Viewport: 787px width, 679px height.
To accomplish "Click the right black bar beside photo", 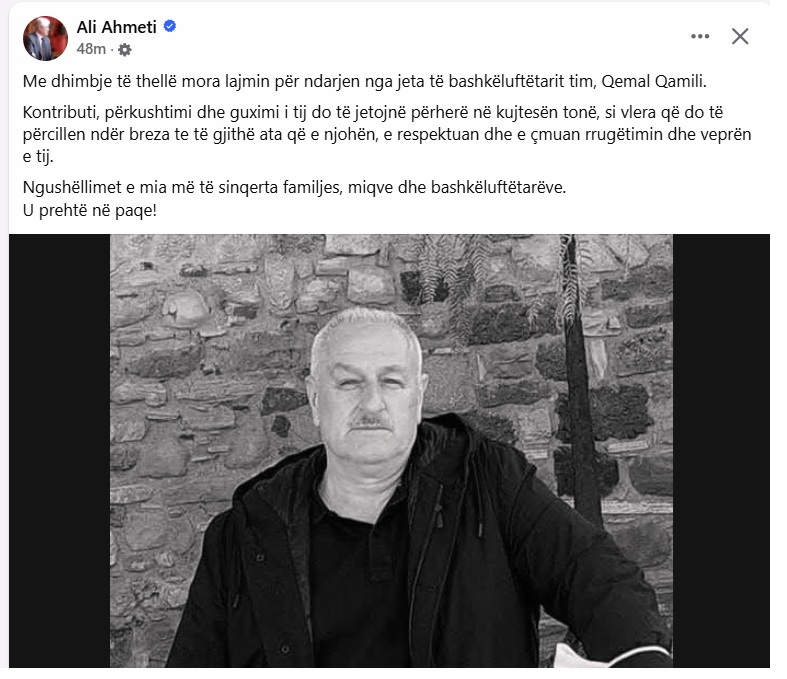I will 721,451.
